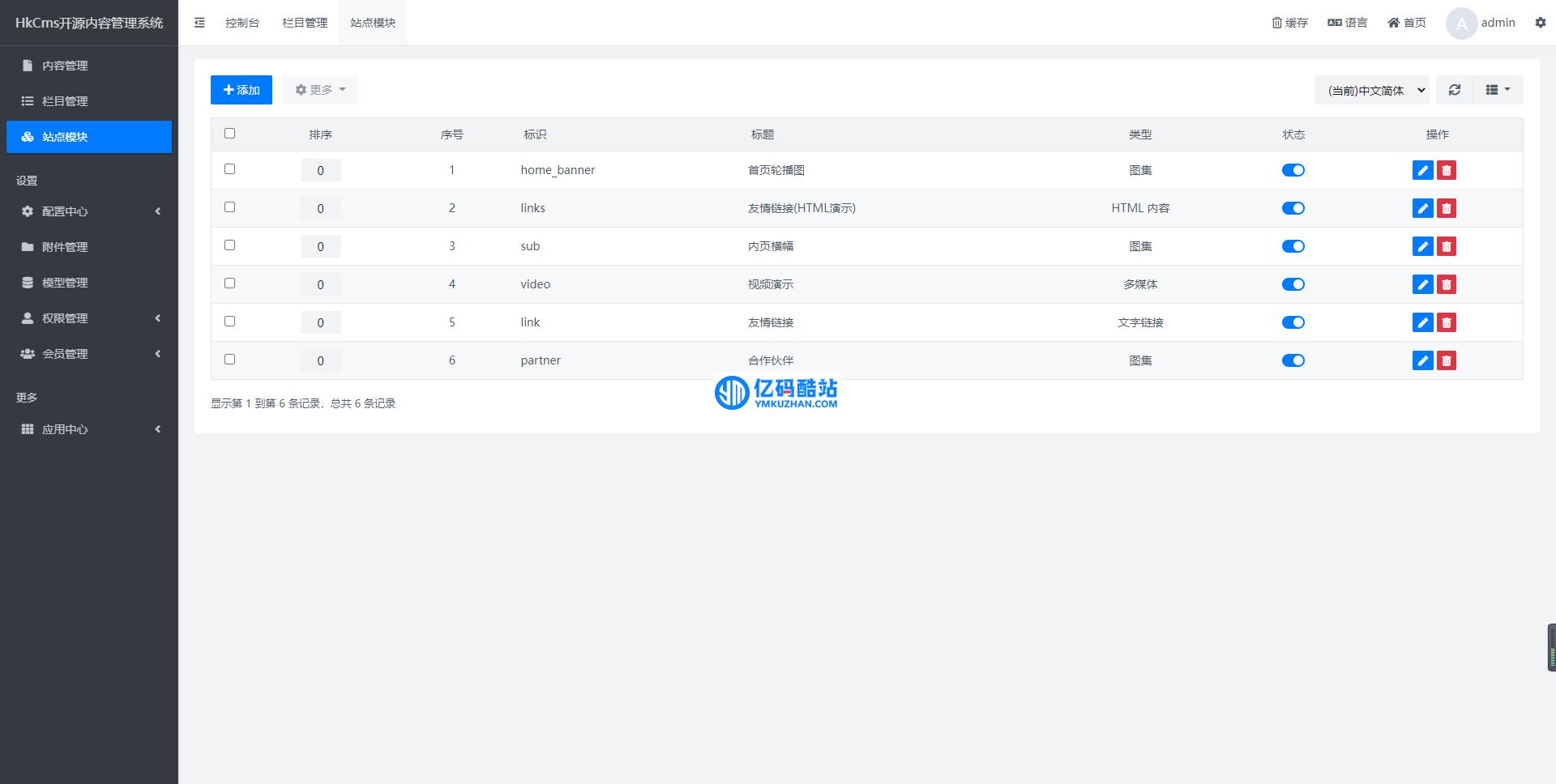Delete the links row with trash icon
1556x784 pixels.
1447,208
